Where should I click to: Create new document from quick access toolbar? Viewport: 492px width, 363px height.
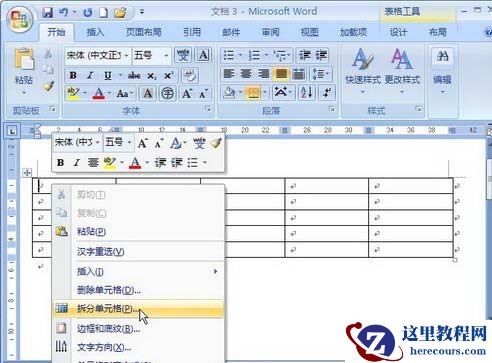pyautogui.click(x=104, y=13)
